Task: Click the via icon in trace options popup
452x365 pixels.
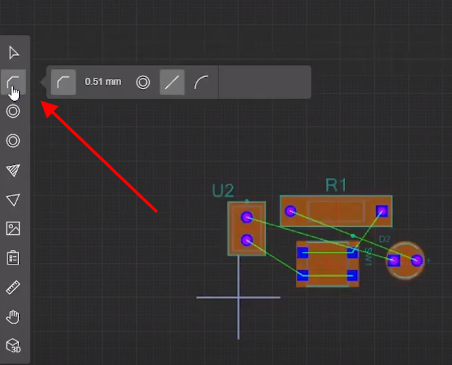Action: tap(143, 82)
